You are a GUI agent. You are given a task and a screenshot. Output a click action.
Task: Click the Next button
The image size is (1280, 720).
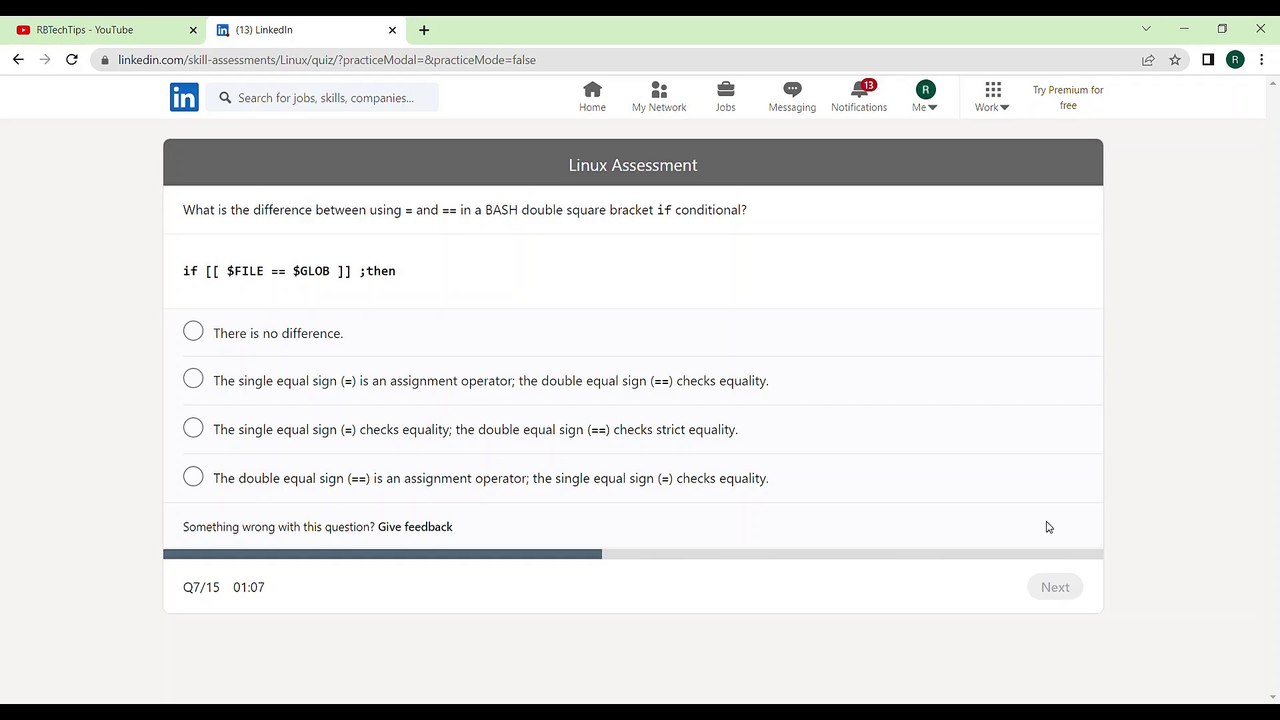1055,587
